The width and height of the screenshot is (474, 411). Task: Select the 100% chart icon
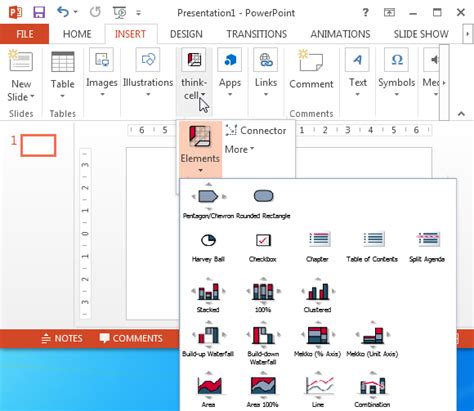[263, 291]
